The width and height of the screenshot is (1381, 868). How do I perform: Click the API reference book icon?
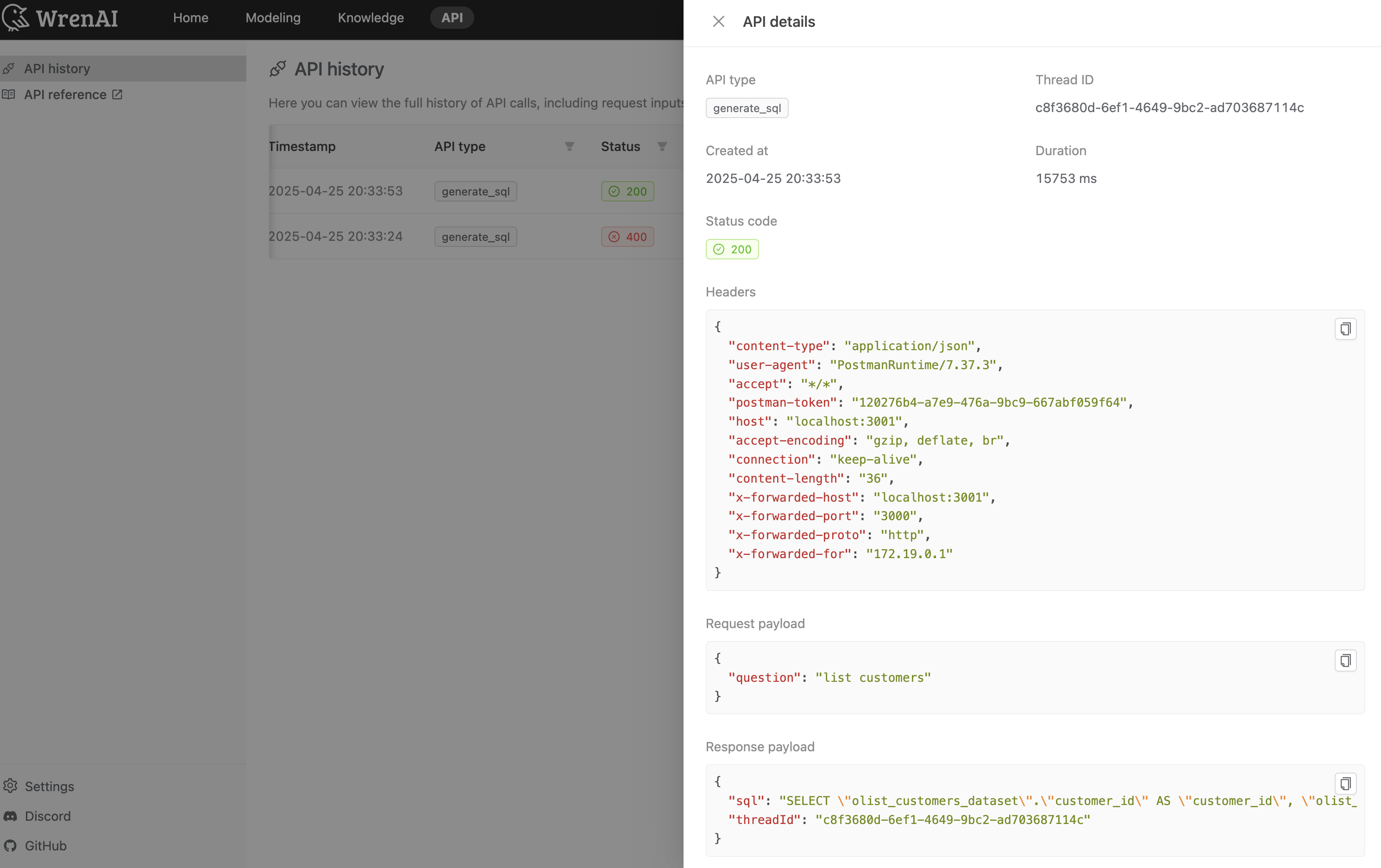(x=9, y=94)
